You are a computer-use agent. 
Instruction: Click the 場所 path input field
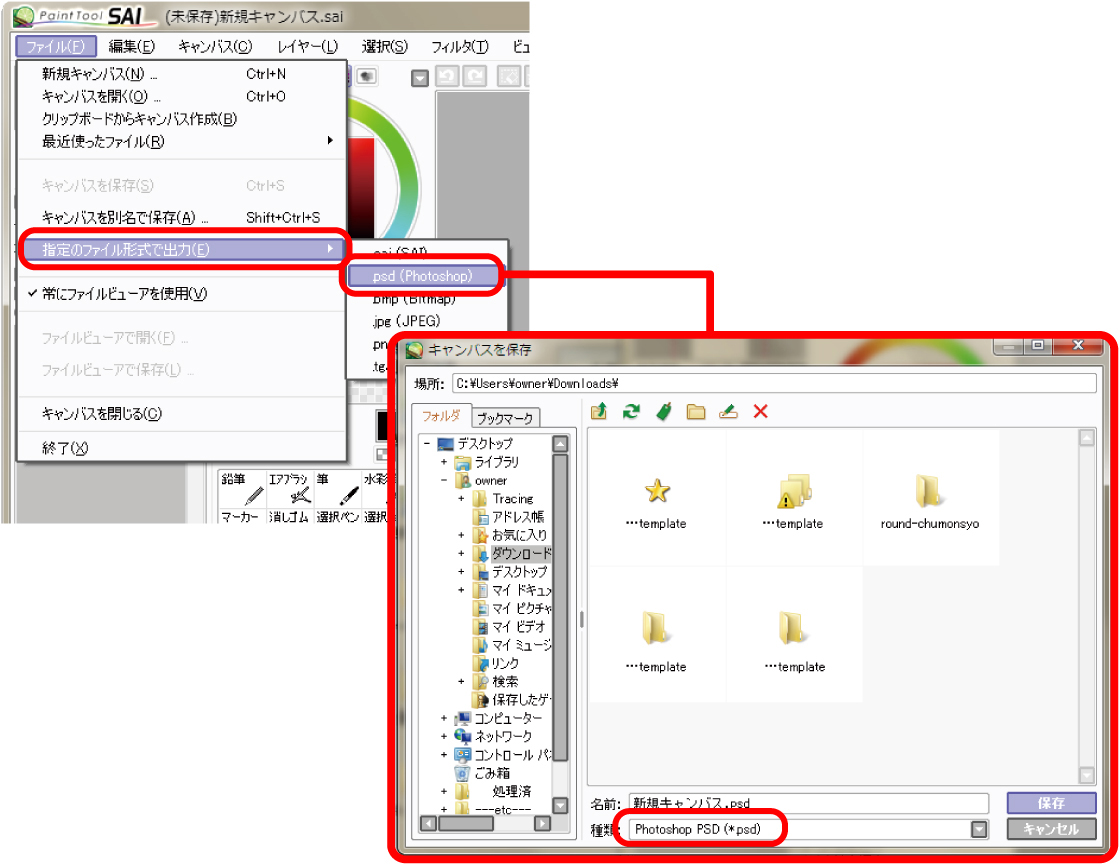(774, 383)
